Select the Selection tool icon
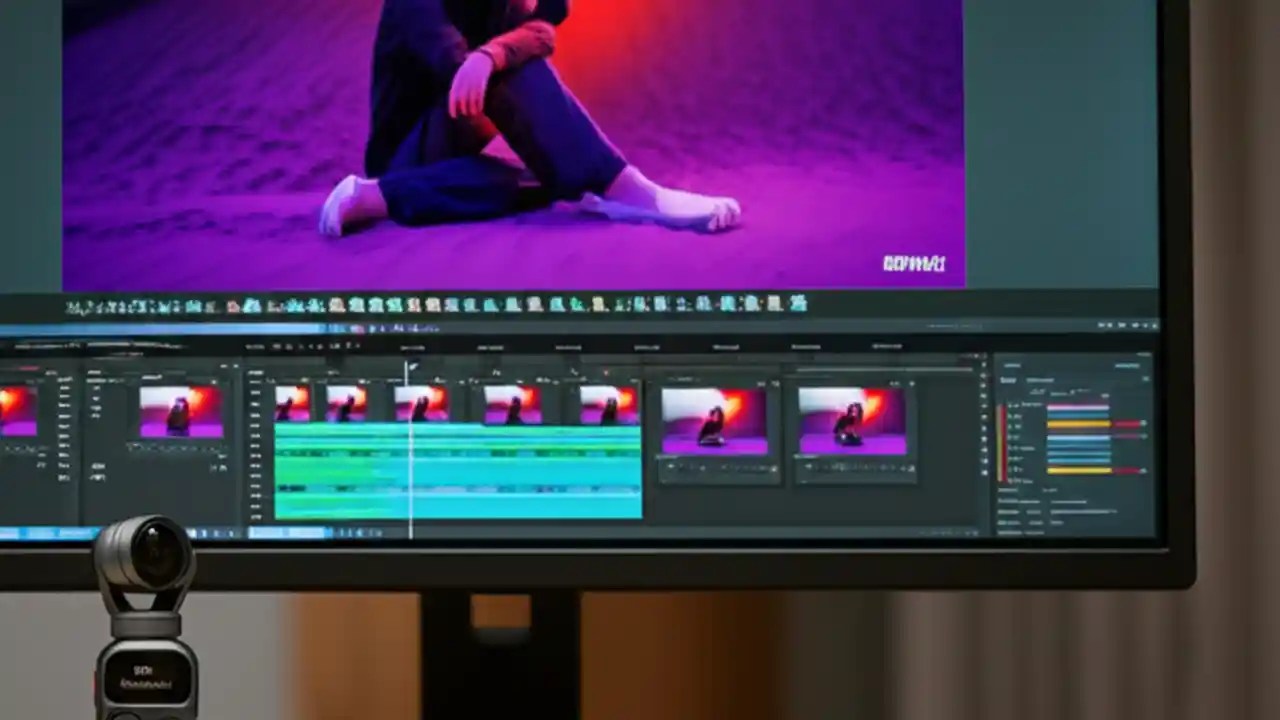 pos(273,345)
